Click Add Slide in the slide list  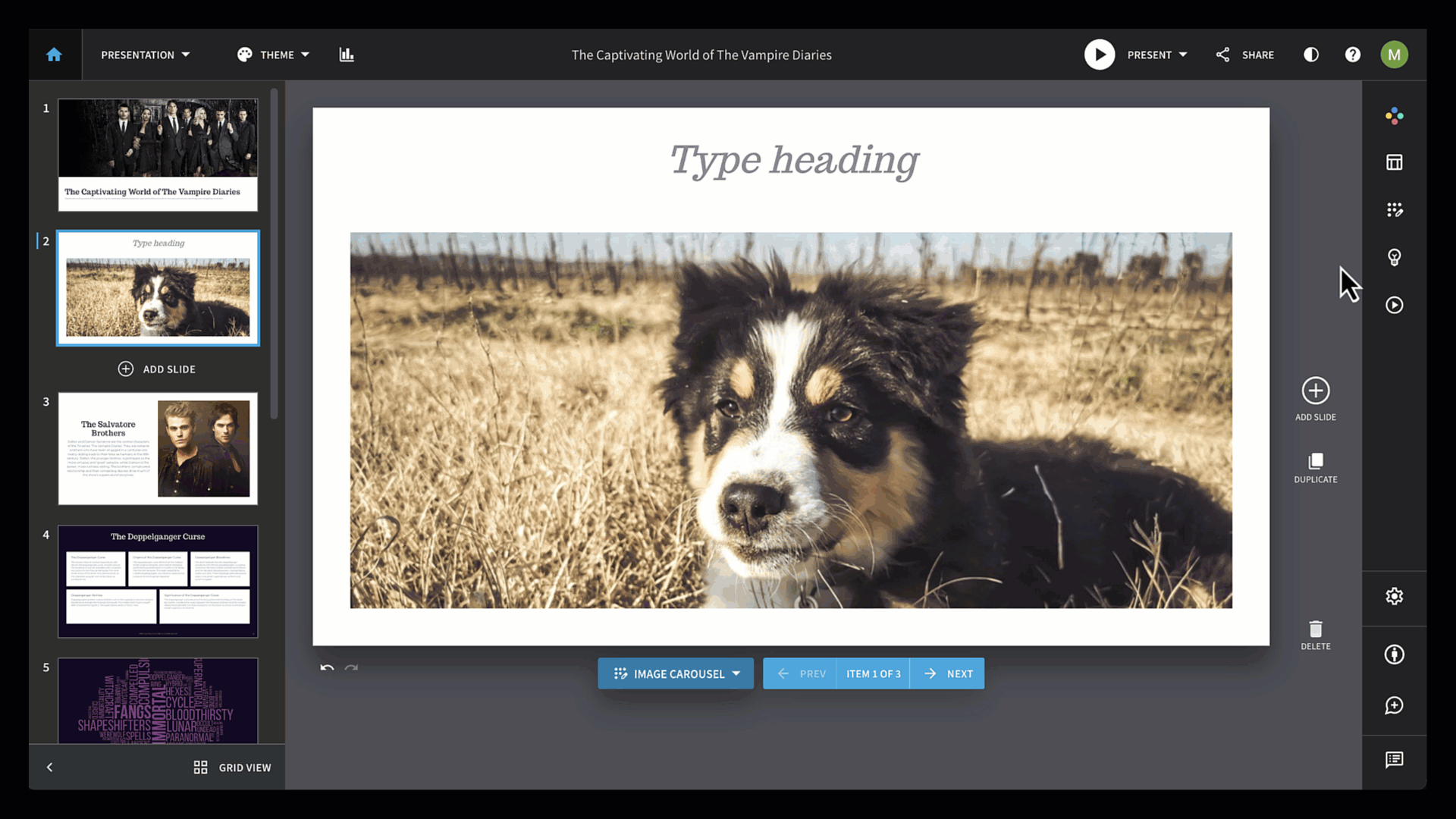click(157, 369)
